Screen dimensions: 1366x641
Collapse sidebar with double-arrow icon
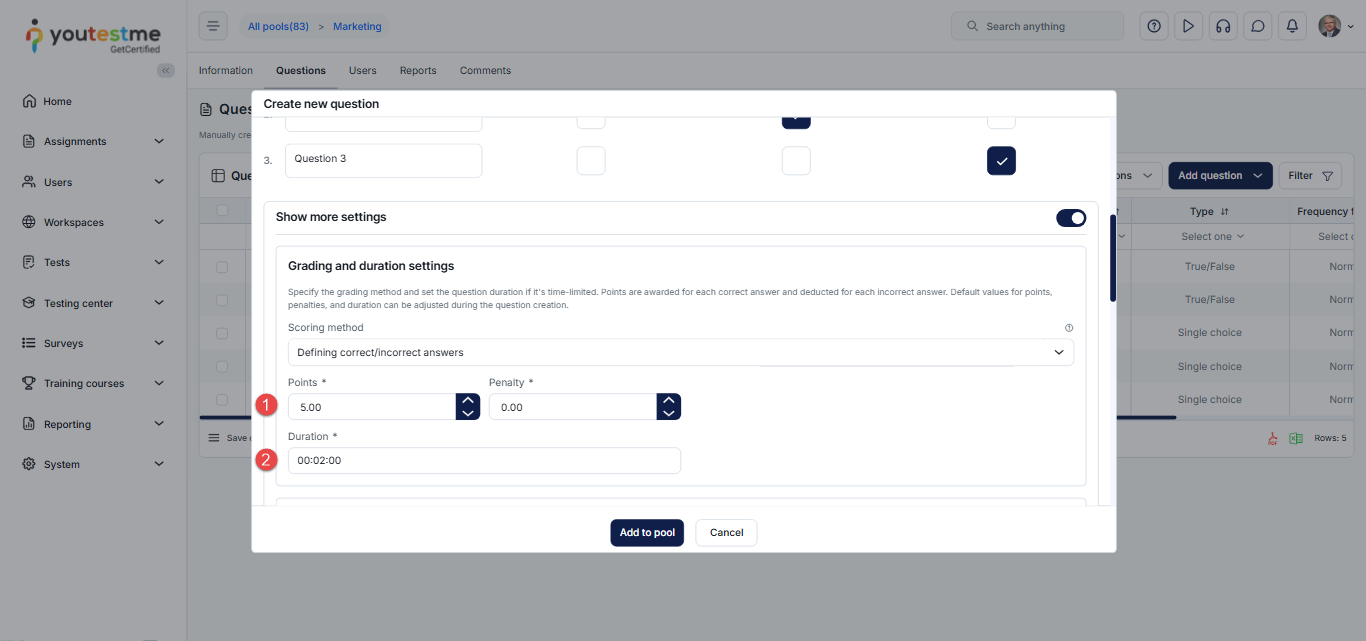click(x=166, y=70)
